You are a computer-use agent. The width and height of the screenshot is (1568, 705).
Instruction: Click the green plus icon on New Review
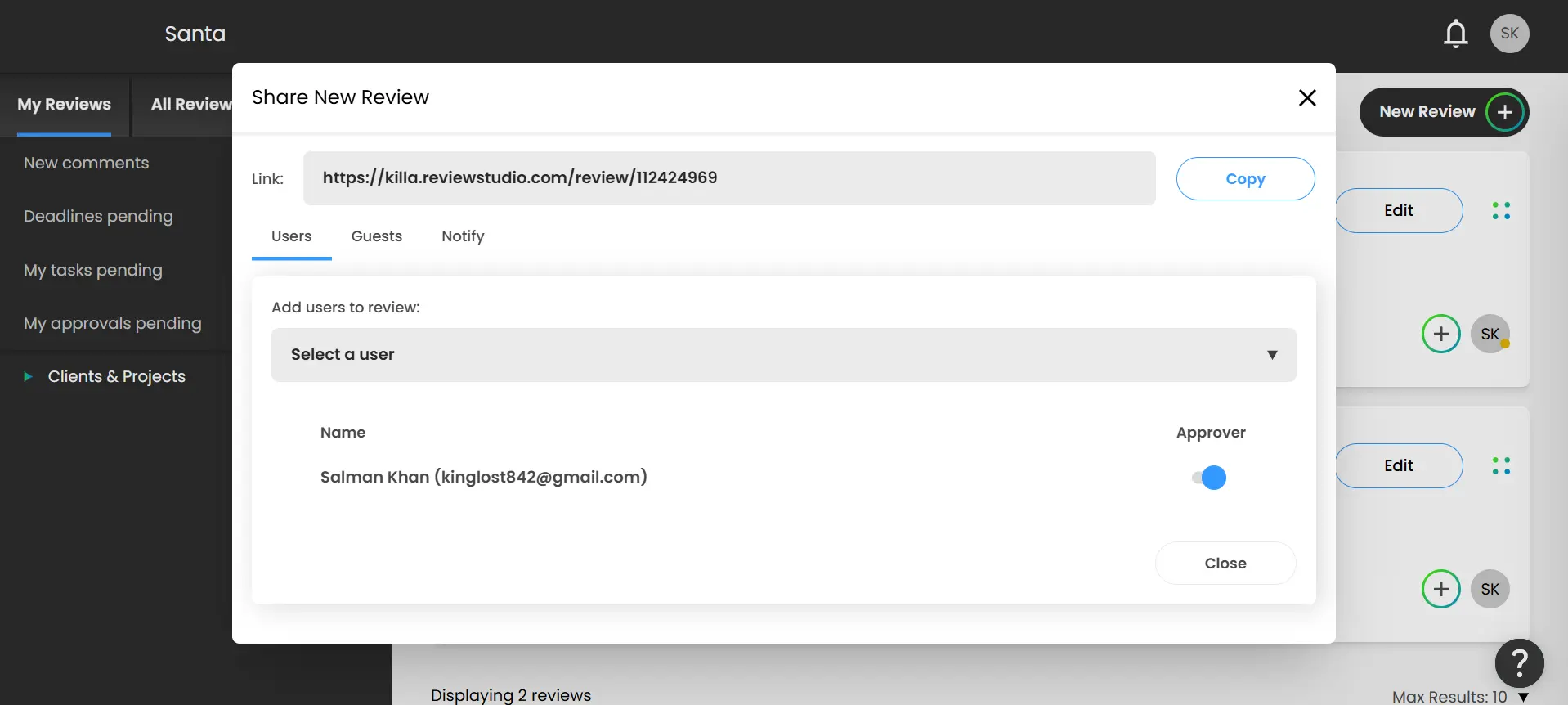1504,112
